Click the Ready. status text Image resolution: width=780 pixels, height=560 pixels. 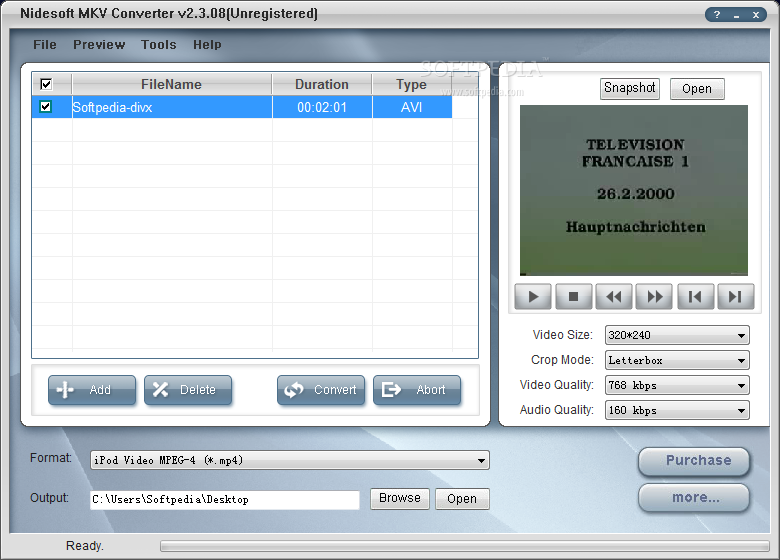(85, 546)
